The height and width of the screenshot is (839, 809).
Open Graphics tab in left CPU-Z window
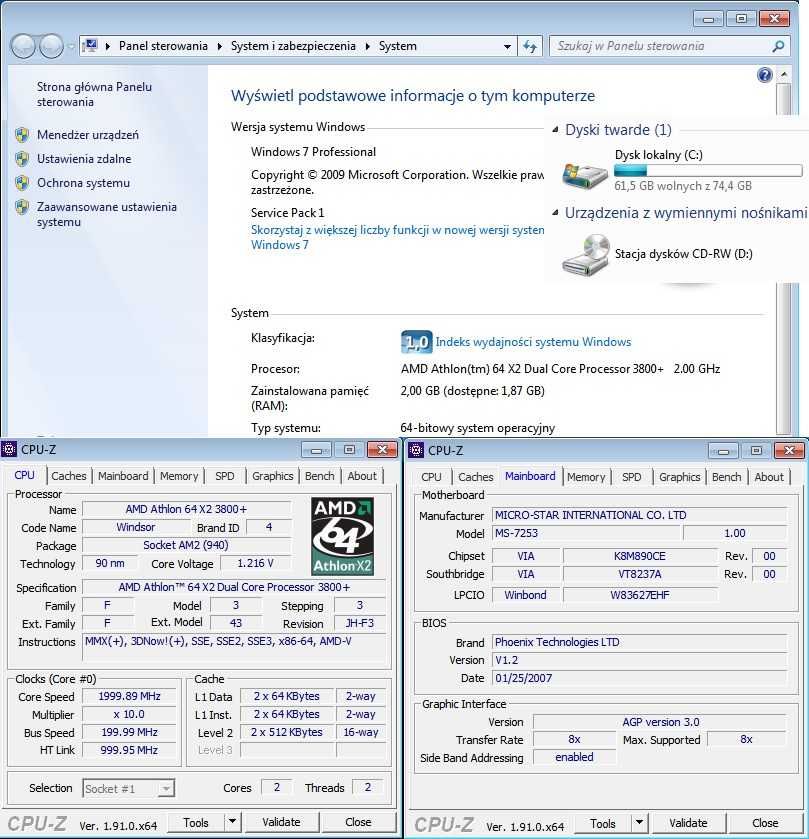[273, 476]
